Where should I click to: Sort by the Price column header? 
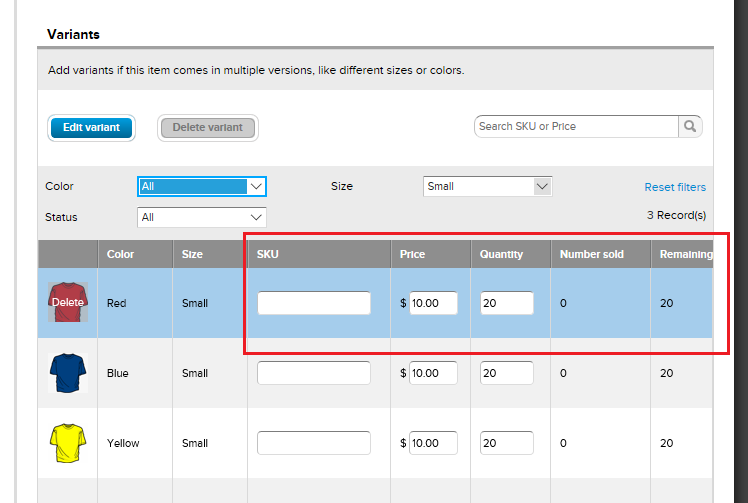point(412,254)
